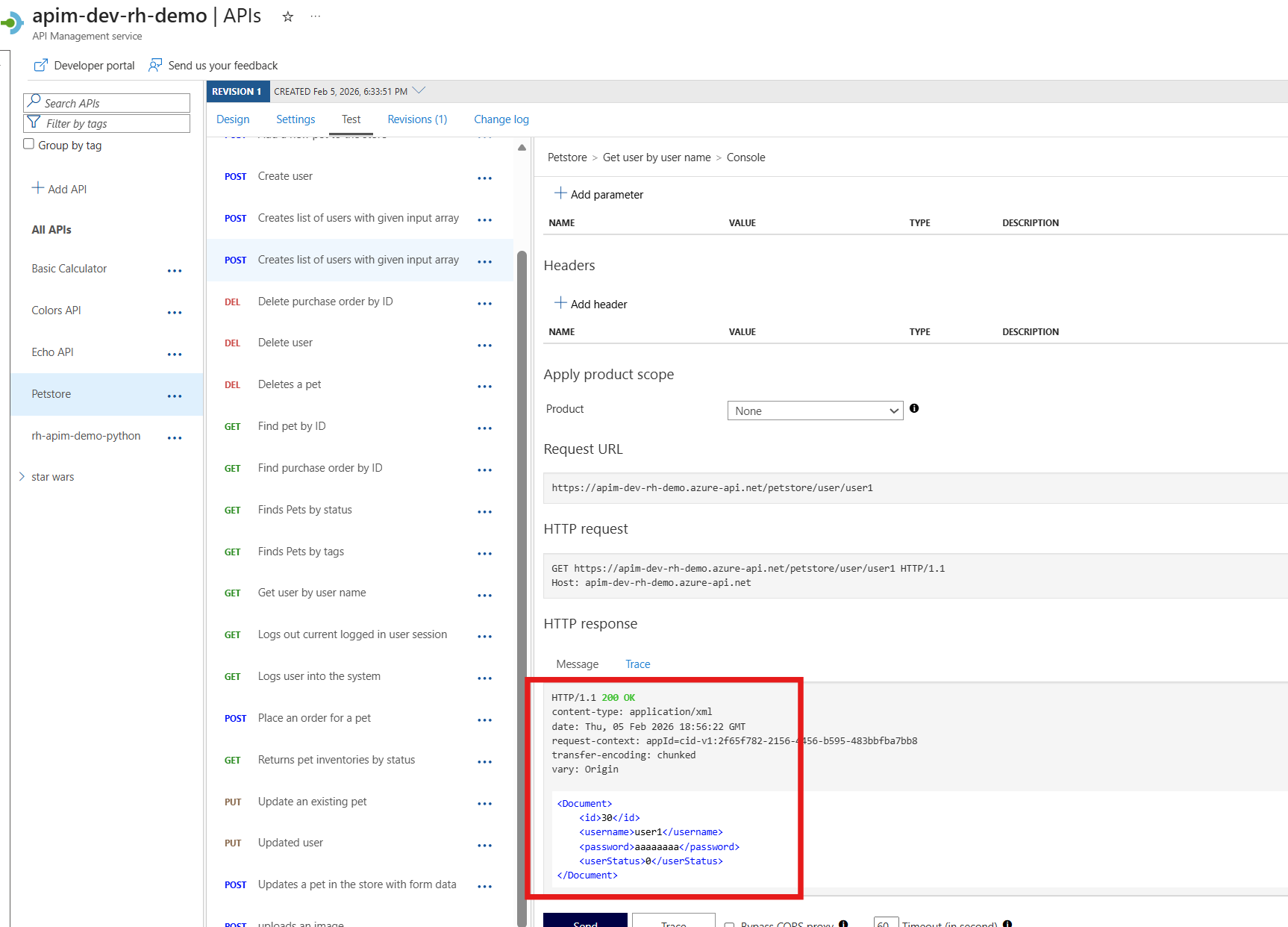Click Add header
This screenshot has width=1288, height=927.
590,304
